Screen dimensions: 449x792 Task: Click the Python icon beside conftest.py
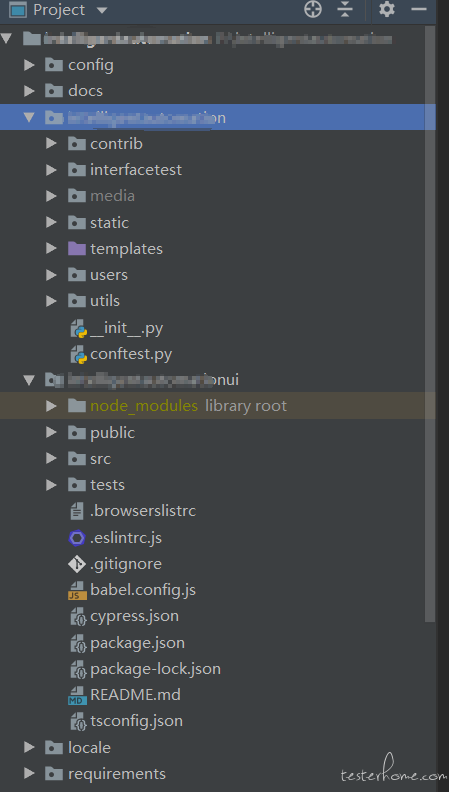click(78, 355)
